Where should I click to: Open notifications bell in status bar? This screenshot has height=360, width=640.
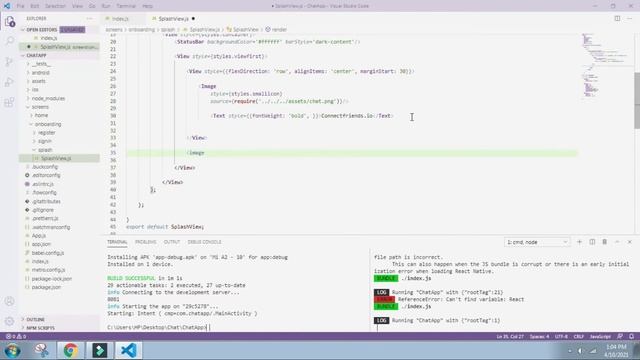[631, 336]
